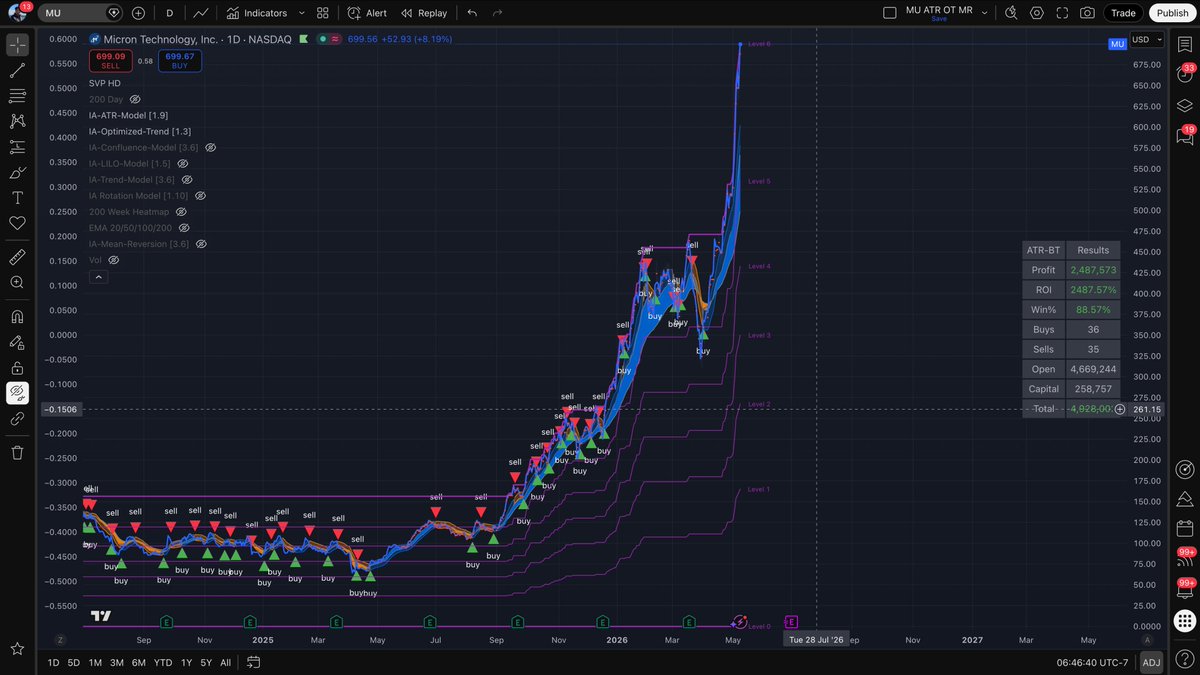Open indicator templates grid
Image resolution: width=1200 pixels, height=675 pixels.
pyautogui.click(x=322, y=13)
